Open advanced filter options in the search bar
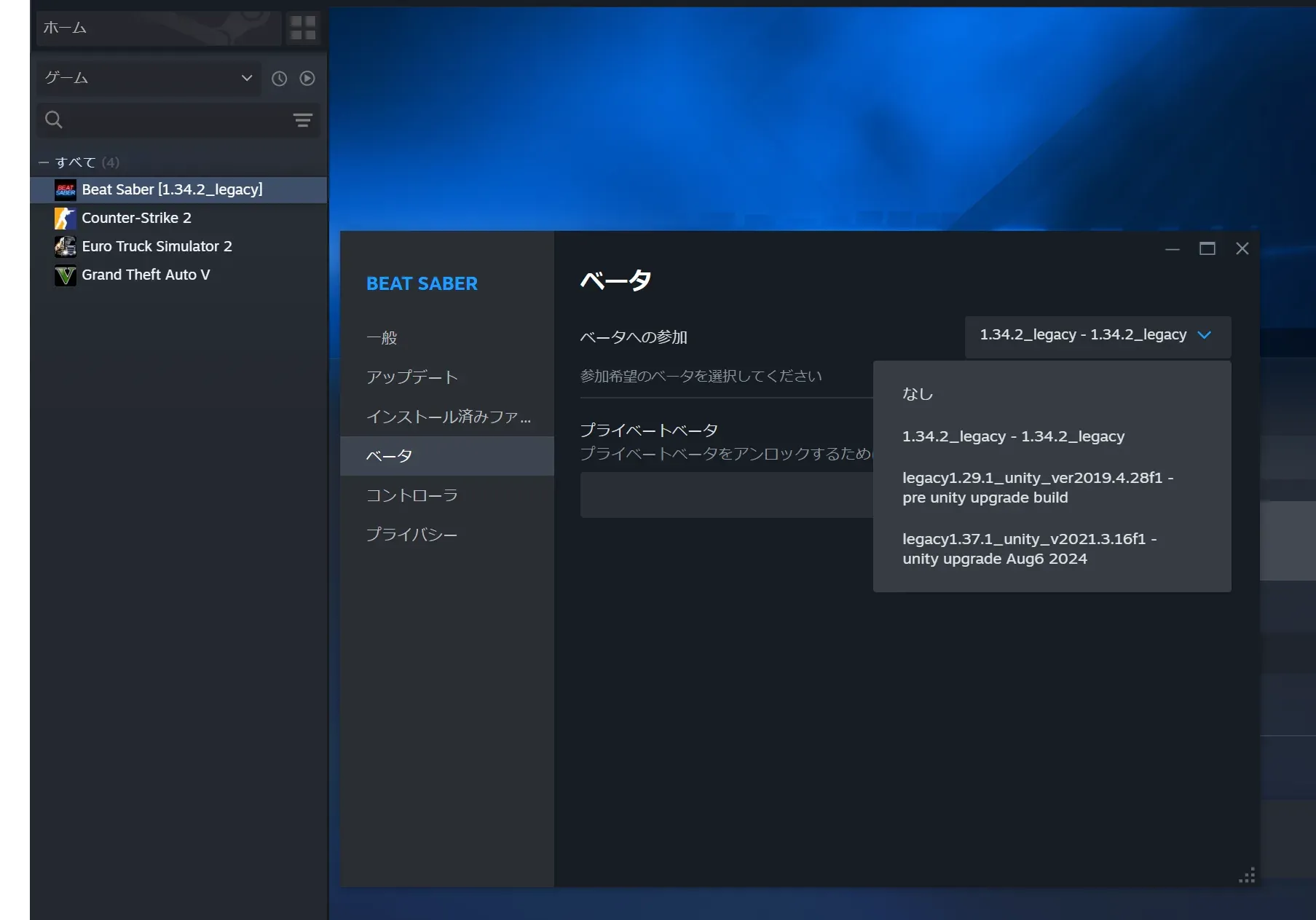 click(x=302, y=119)
